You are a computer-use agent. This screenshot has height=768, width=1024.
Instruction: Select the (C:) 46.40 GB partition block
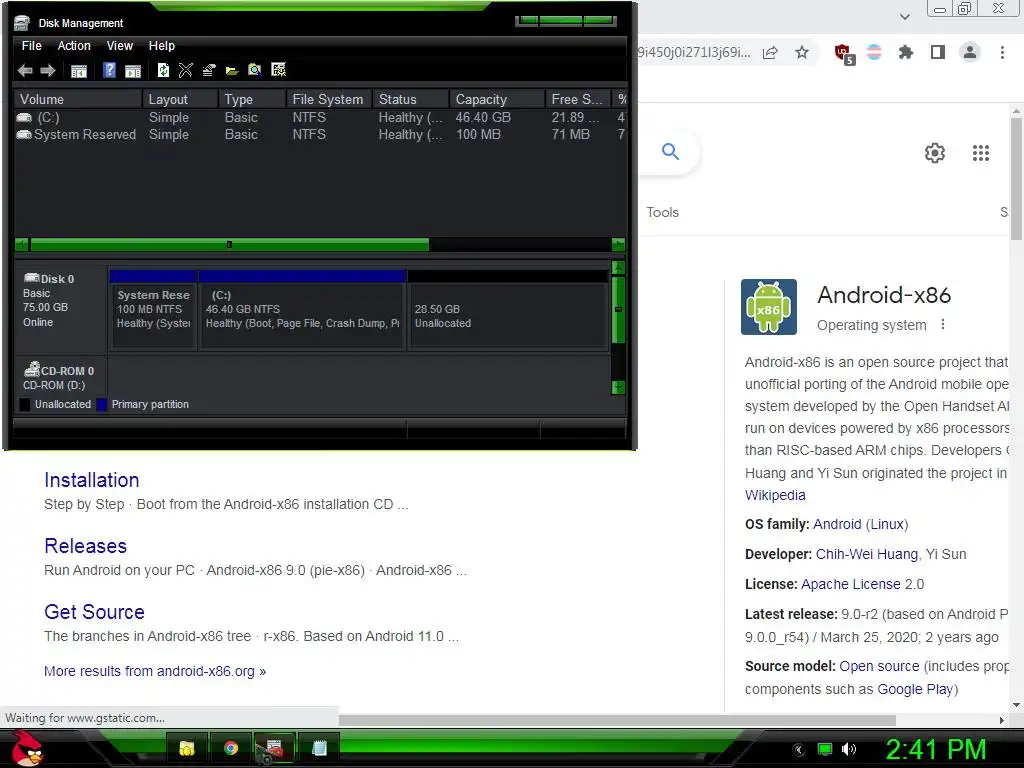click(x=302, y=310)
